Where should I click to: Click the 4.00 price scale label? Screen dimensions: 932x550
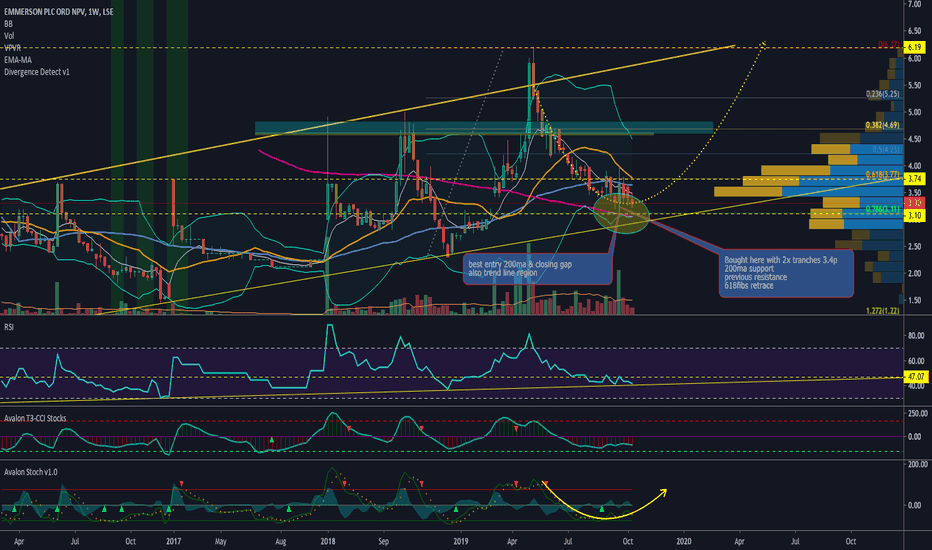pyautogui.click(x=914, y=165)
